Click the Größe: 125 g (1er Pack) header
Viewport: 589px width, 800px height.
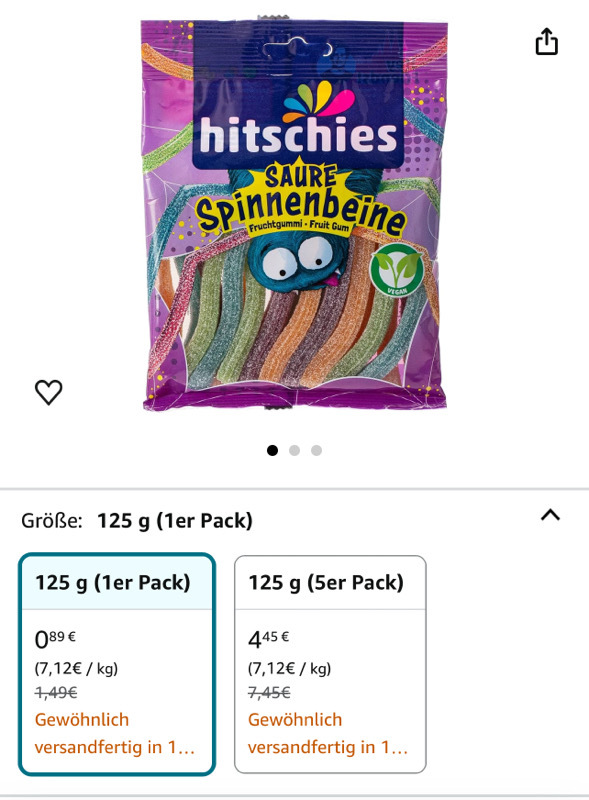[x=137, y=521]
